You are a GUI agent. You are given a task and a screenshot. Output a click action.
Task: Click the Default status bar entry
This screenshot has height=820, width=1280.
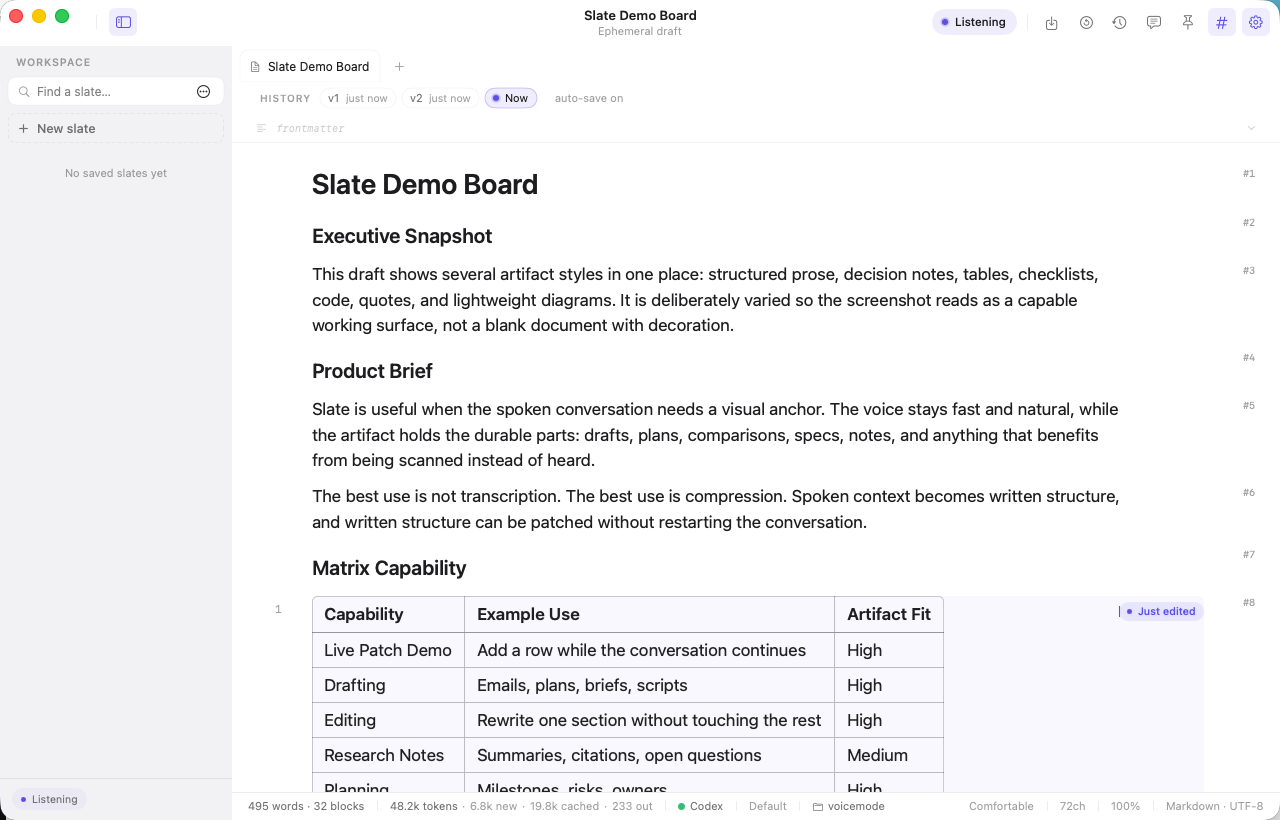(767, 806)
